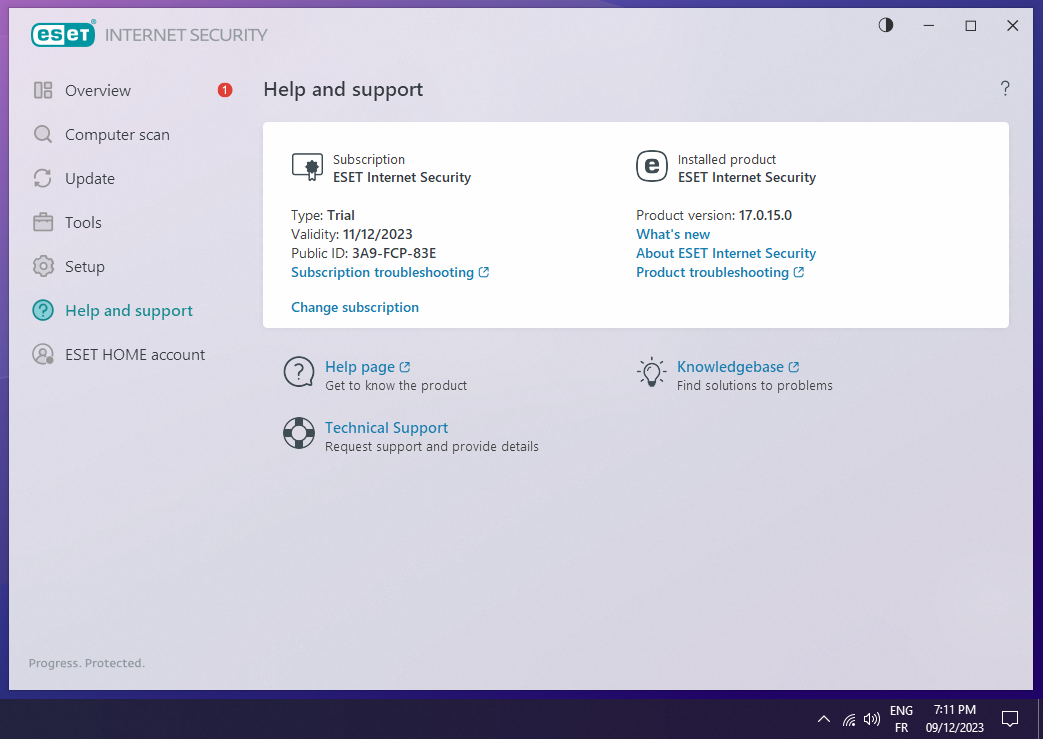Open Subscription troubleshooting link

click(390, 272)
